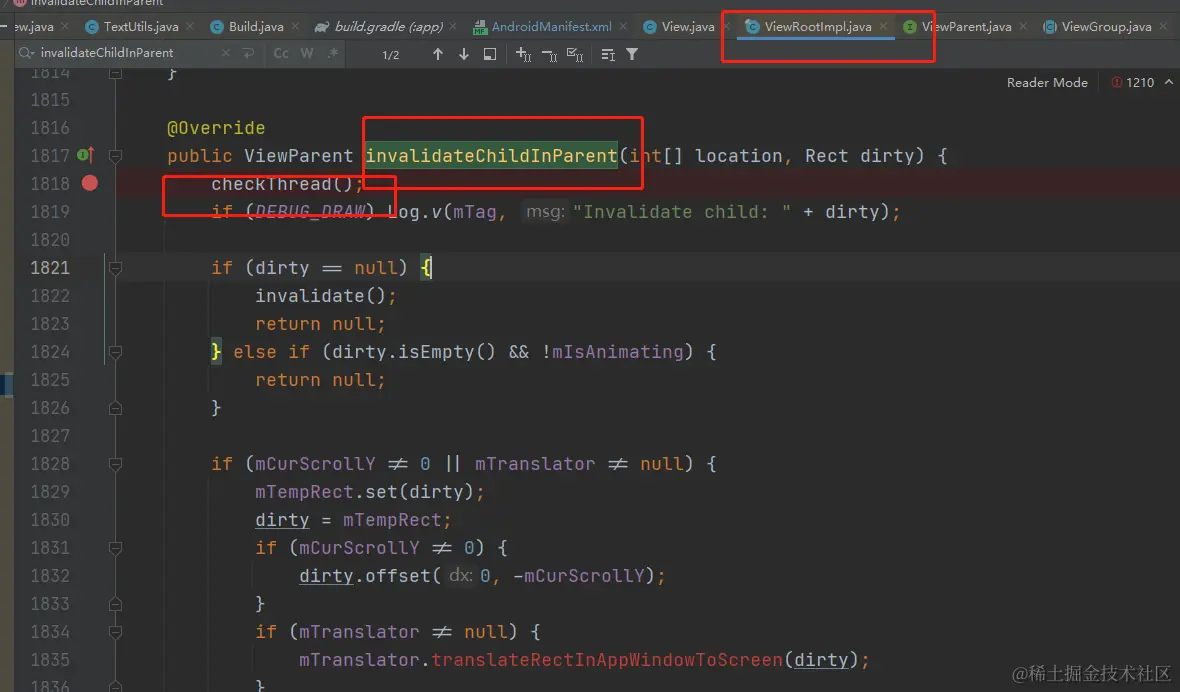Expand inspections widget chevron
The width and height of the screenshot is (1180, 692).
click(x=1169, y=82)
